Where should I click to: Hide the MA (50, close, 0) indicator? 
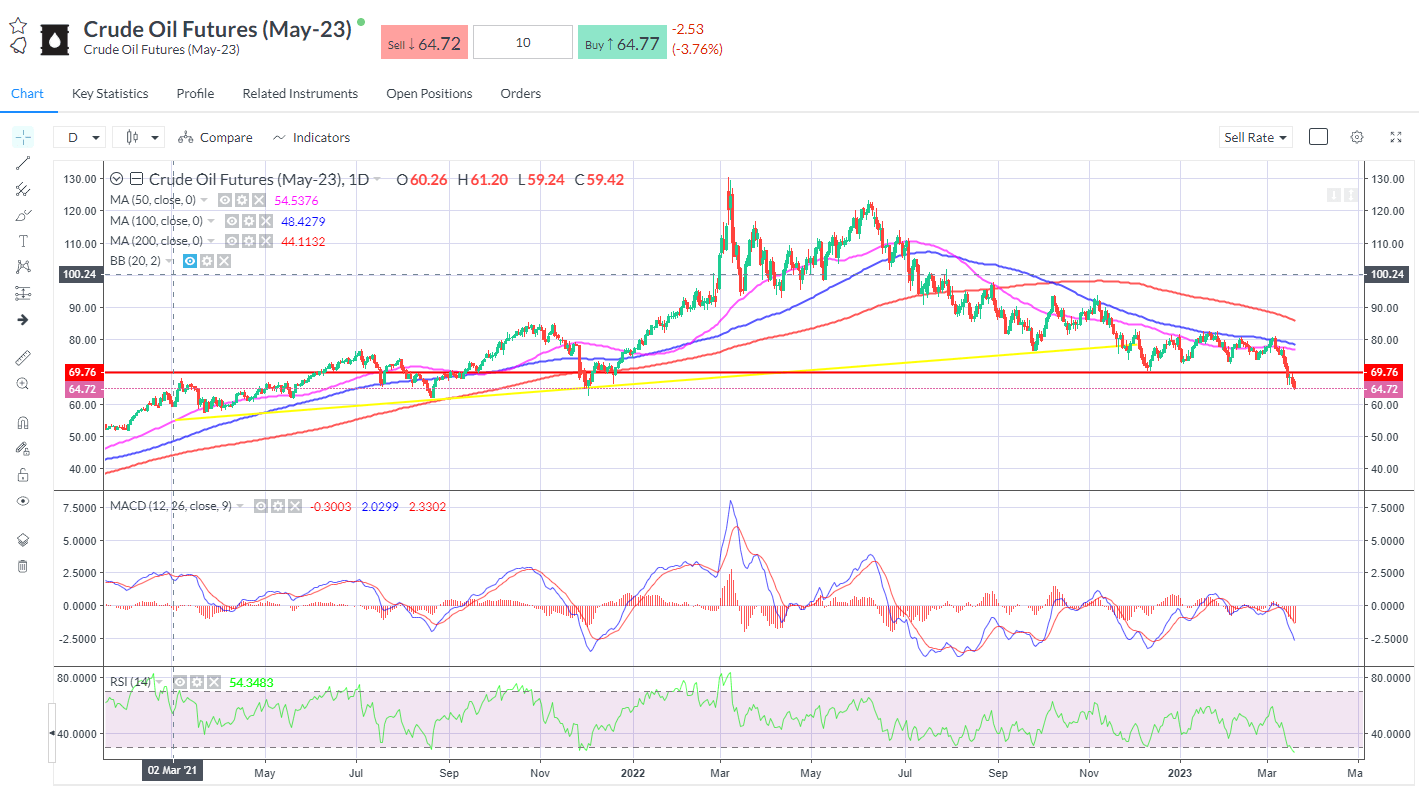coord(225,199)
